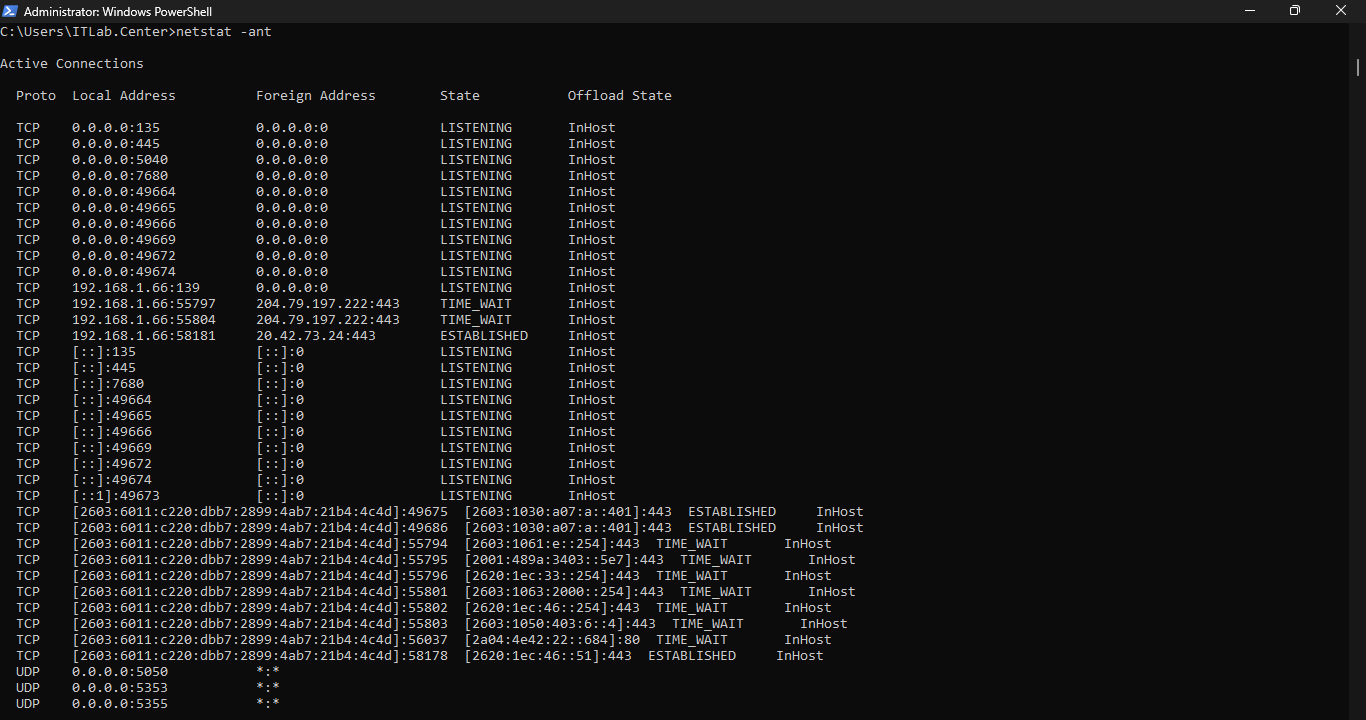Click local address 192.168.1.66:139
1366x720 pixels.
[136, 288]
